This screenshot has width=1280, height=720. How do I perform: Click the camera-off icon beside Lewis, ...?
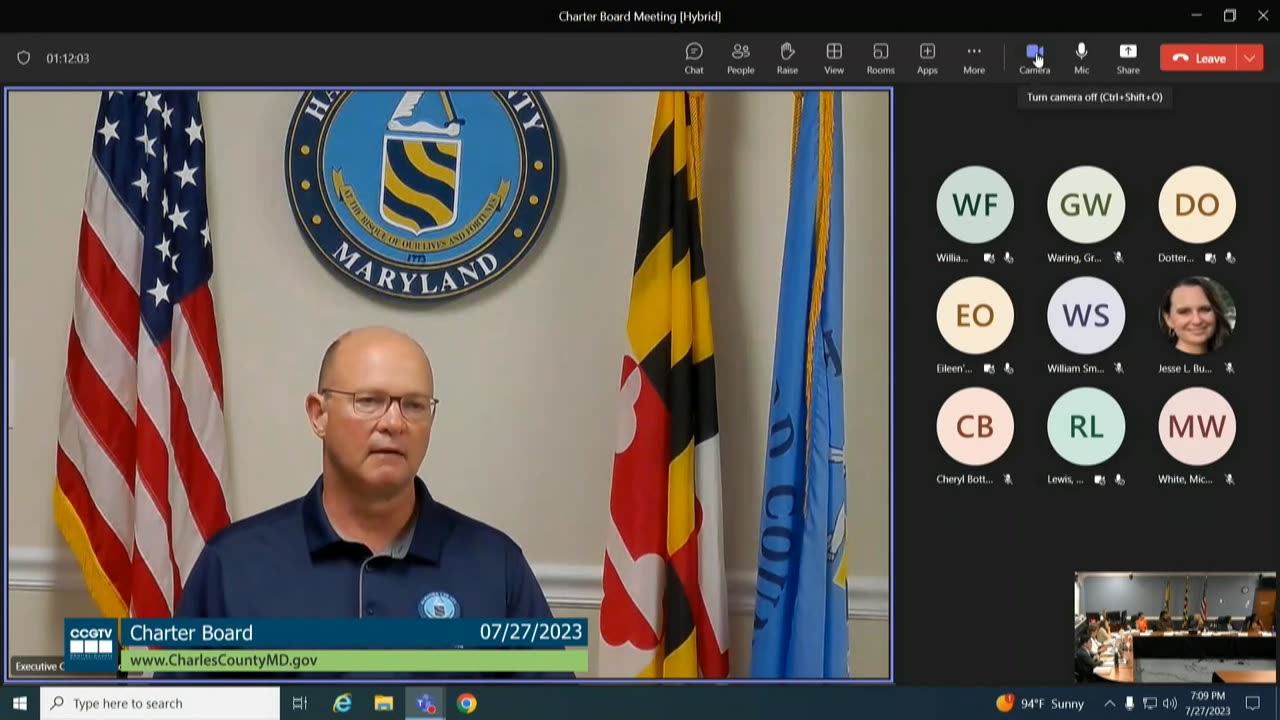click(1100, 480)
